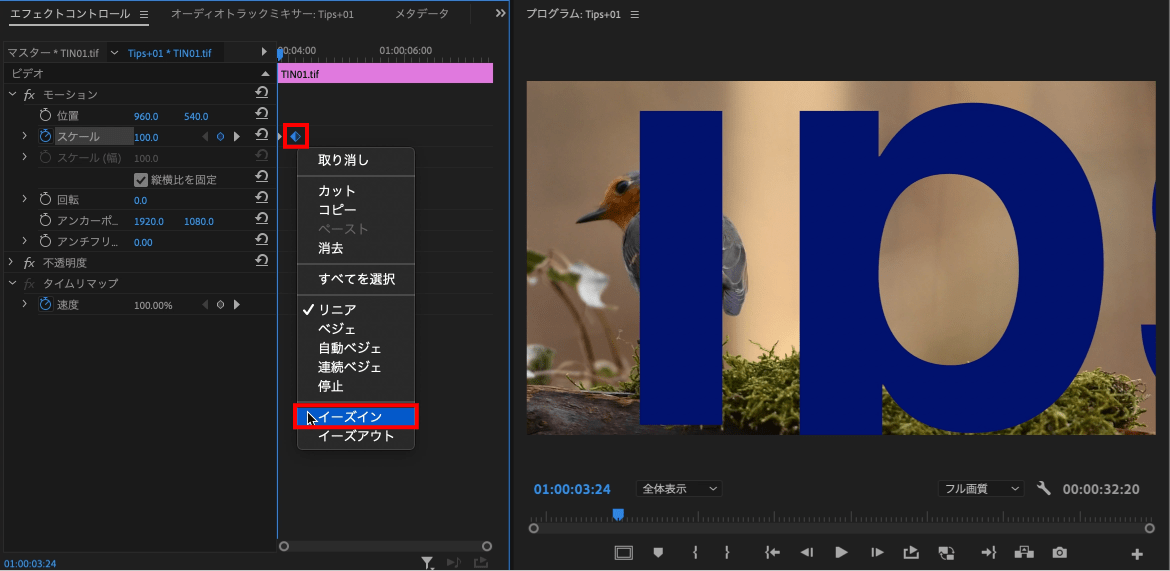Image resolution: width=1170 pixels, height=571 pixels.
Task: Show hidden panel tabs with double chevron
Action: [x=501, y=13]
